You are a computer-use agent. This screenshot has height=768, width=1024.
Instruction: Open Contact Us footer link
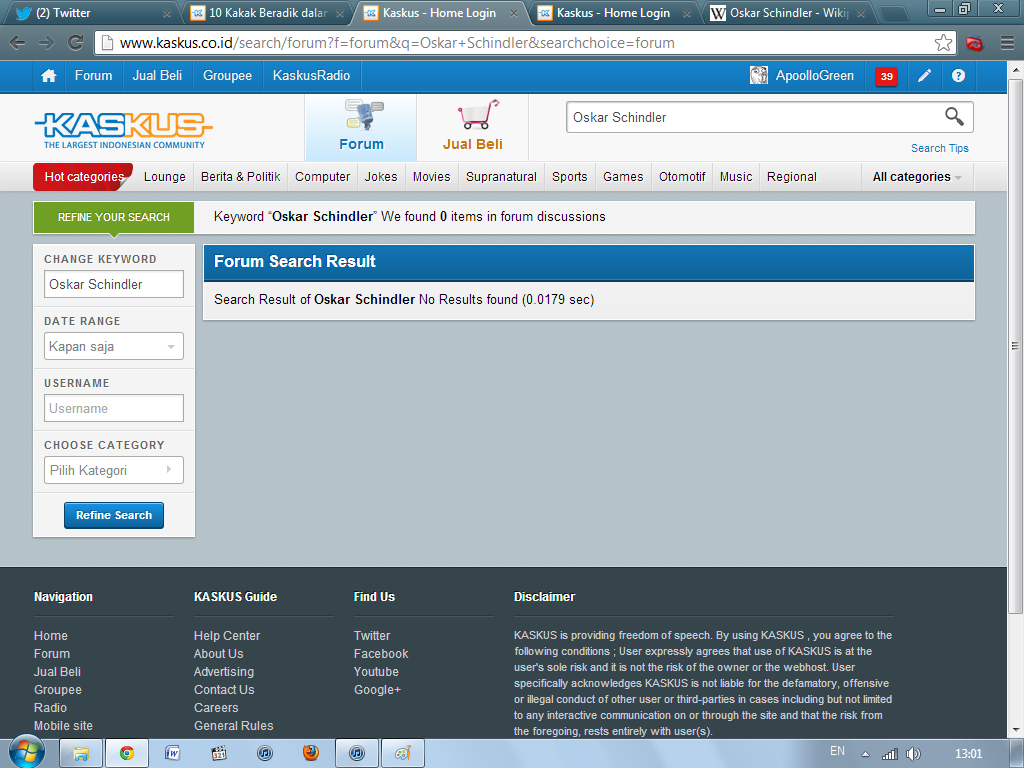pos(224,690)
